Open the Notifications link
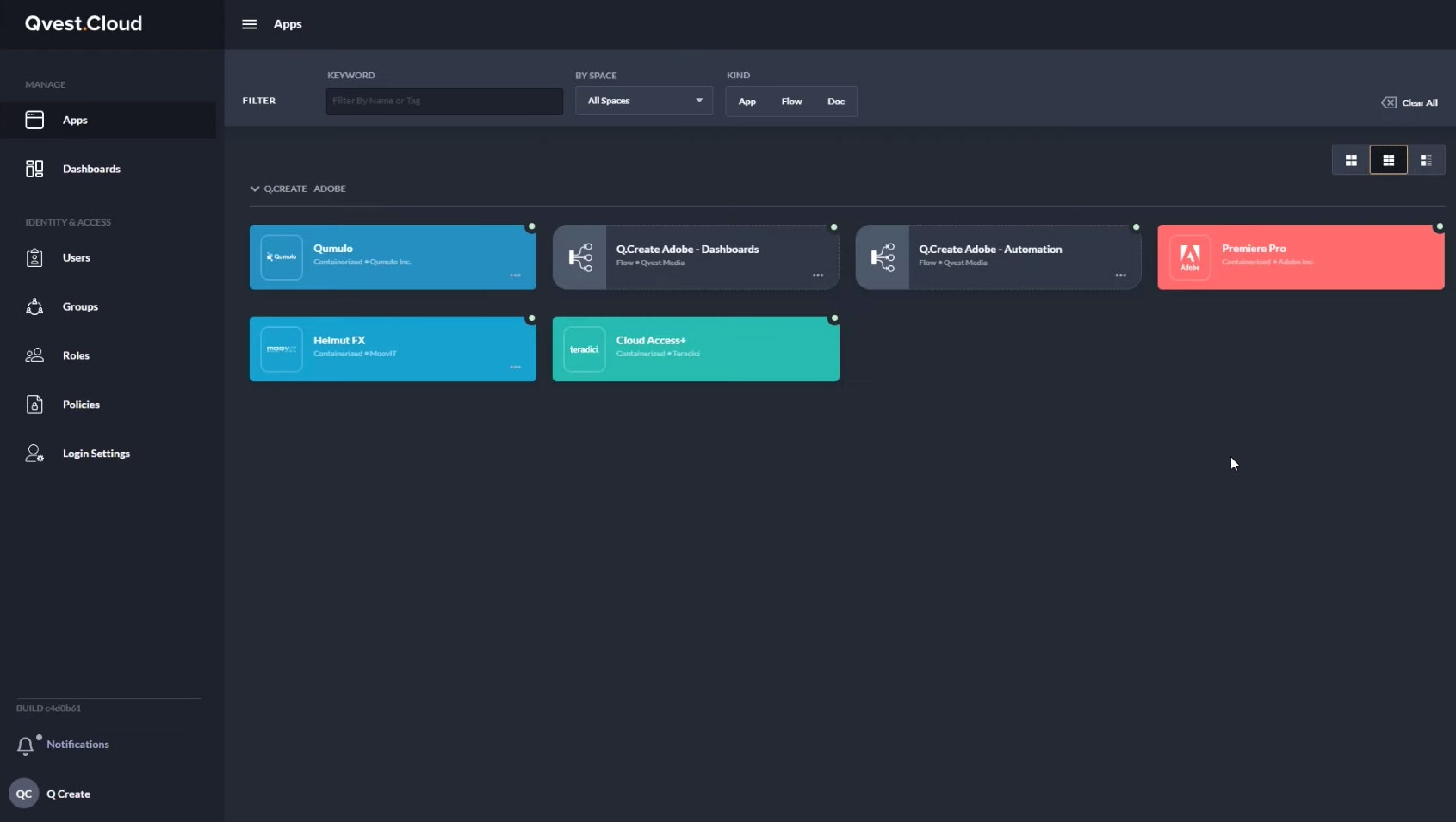 click(x=77, y=745)
